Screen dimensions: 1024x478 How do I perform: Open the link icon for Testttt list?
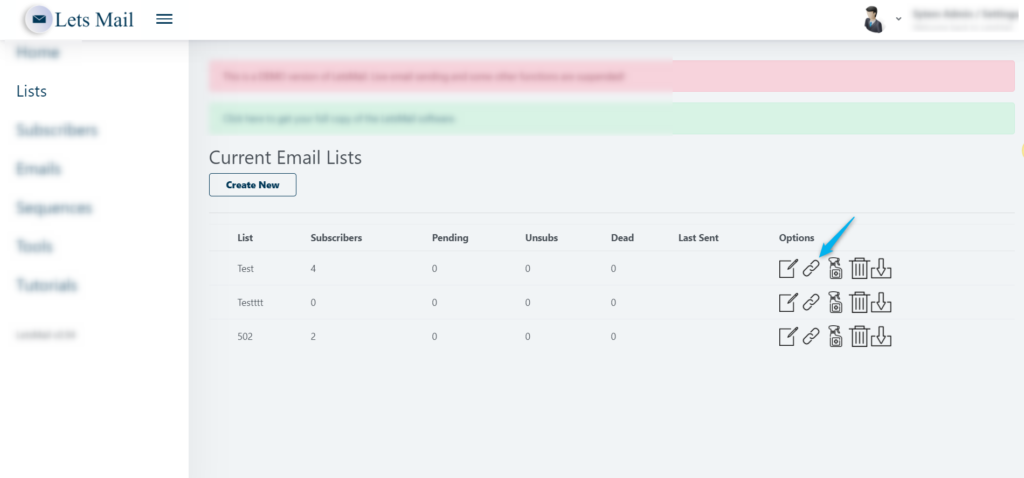coord(810,302)
